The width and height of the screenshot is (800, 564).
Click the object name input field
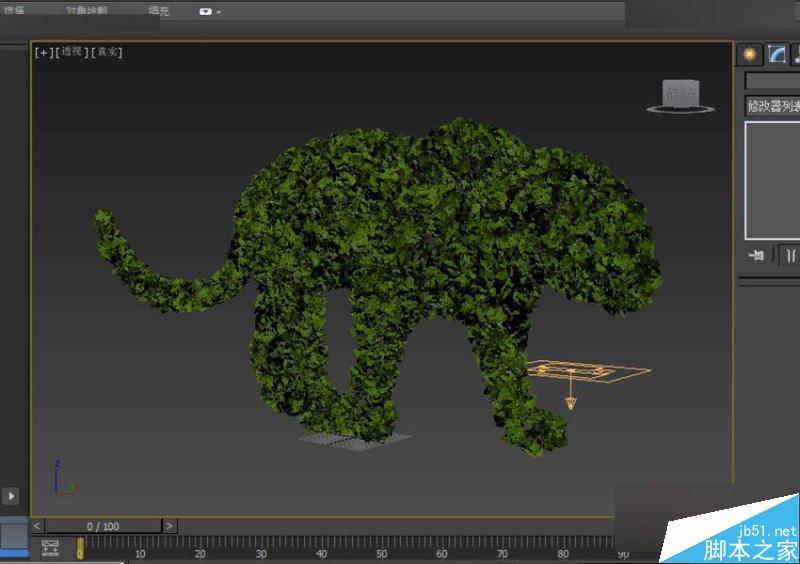772,80
